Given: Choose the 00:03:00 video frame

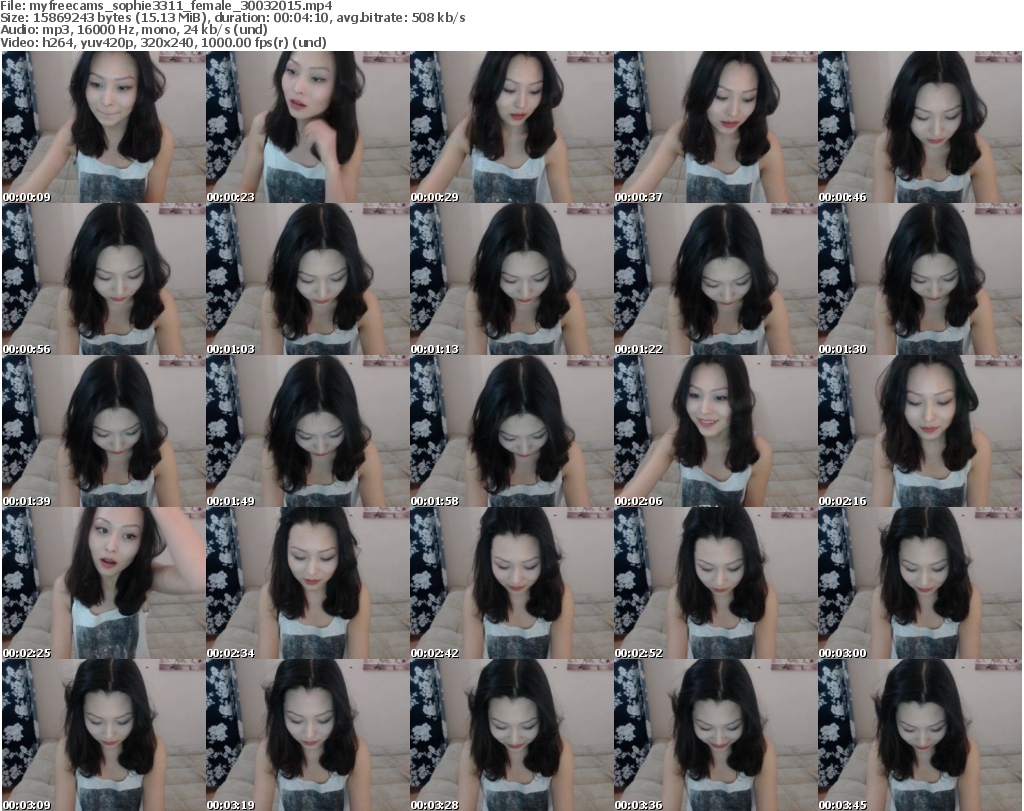Looking at the screenshot, I should coord(920,584).
